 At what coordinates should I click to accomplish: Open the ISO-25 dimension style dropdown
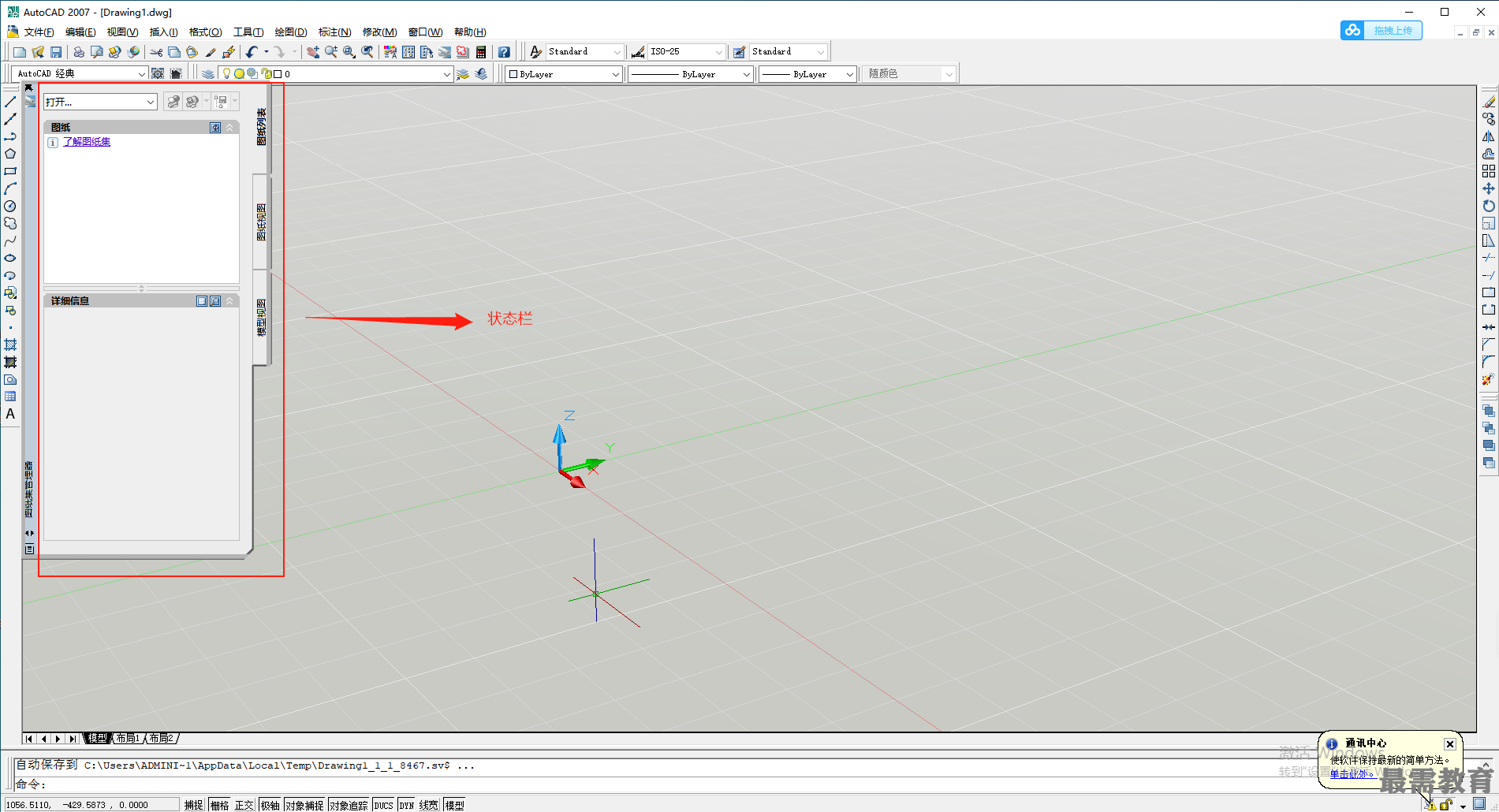(x=686, y=51)
